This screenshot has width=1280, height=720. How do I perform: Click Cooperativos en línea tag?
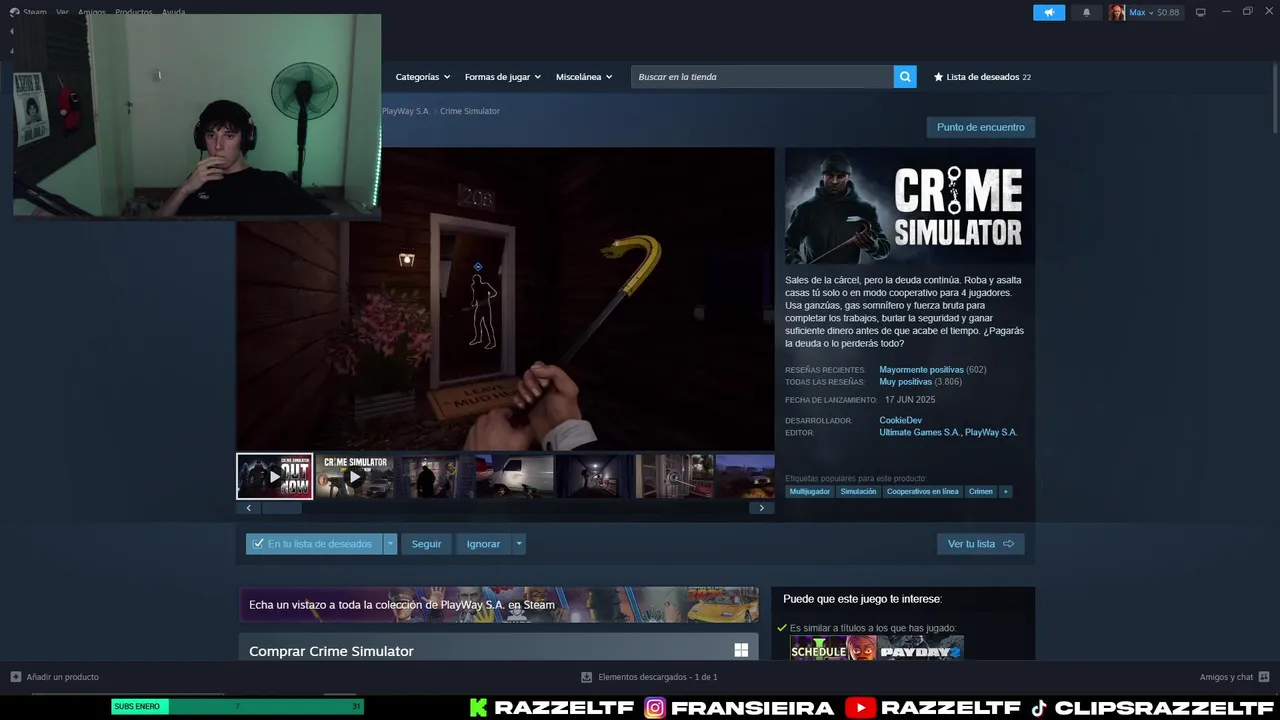pyautogui.click(x=922, y=492)
